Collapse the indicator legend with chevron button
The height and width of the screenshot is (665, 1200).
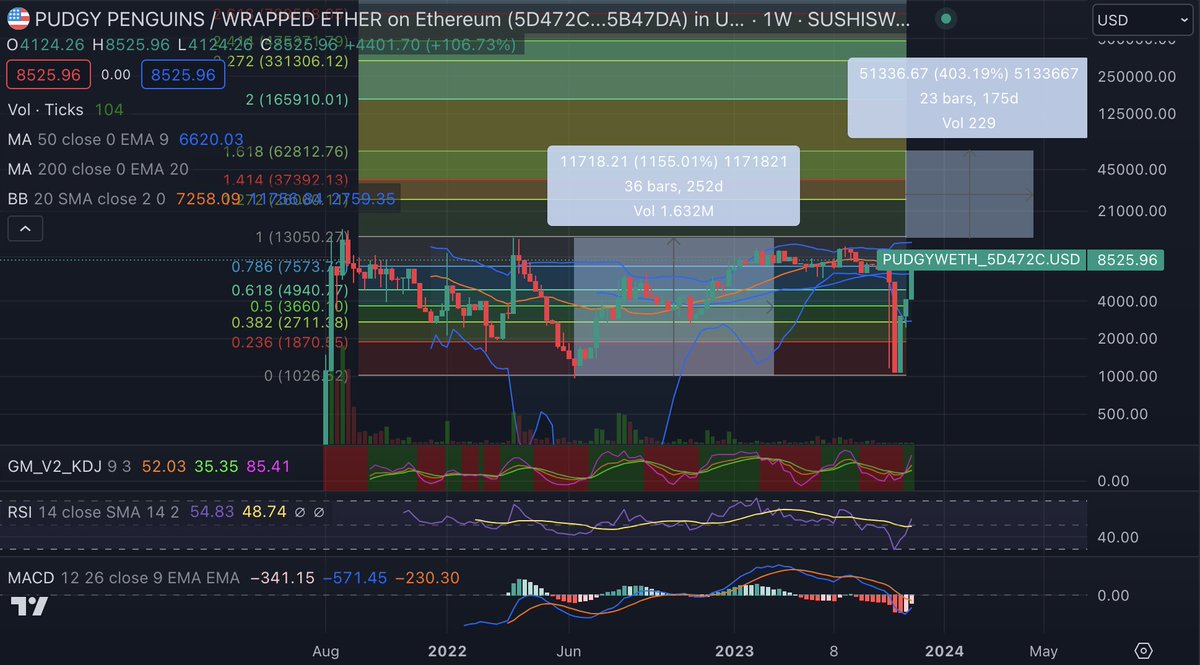(x=25, y=230)
